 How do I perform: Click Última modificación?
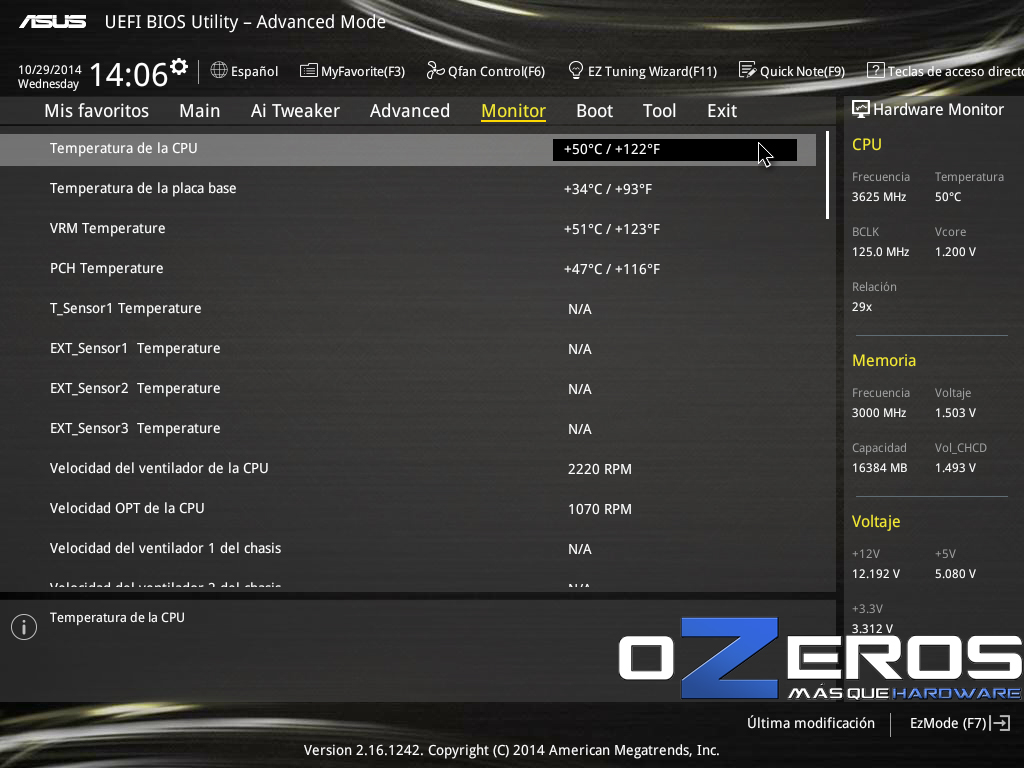click(811, 723)
